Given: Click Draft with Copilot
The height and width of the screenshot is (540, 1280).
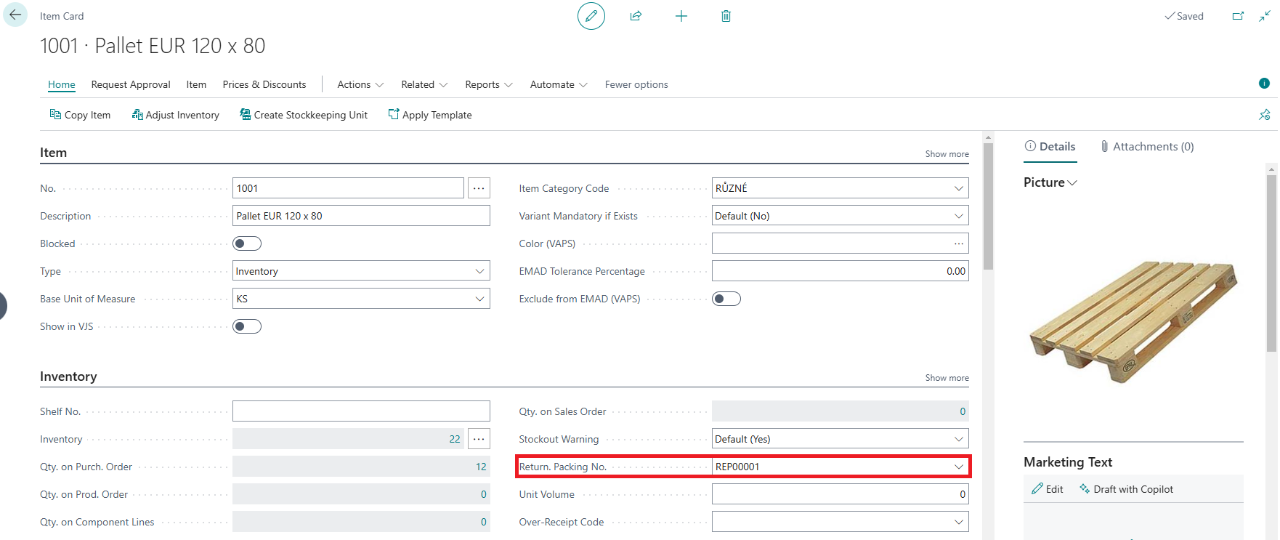Looking at the screenshot, I should click(x=1126, y=489).
